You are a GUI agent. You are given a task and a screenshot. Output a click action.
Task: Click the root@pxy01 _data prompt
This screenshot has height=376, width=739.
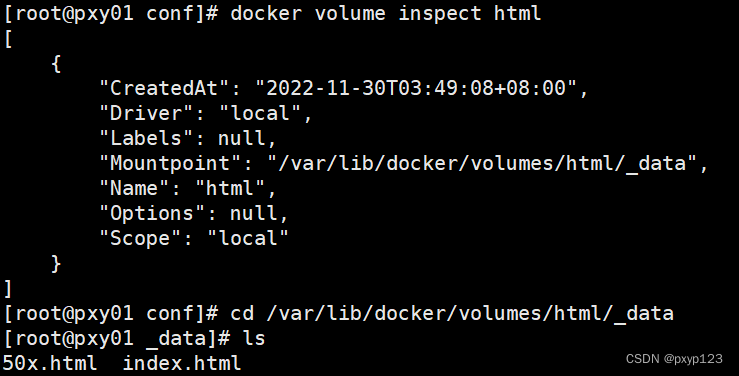tap(117, 338)
